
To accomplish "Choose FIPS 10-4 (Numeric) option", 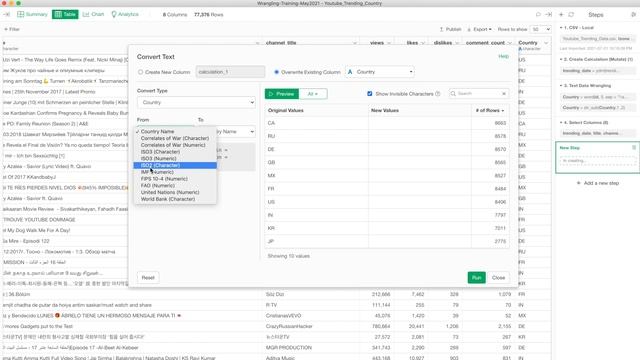I will click(x=175, y=179).
